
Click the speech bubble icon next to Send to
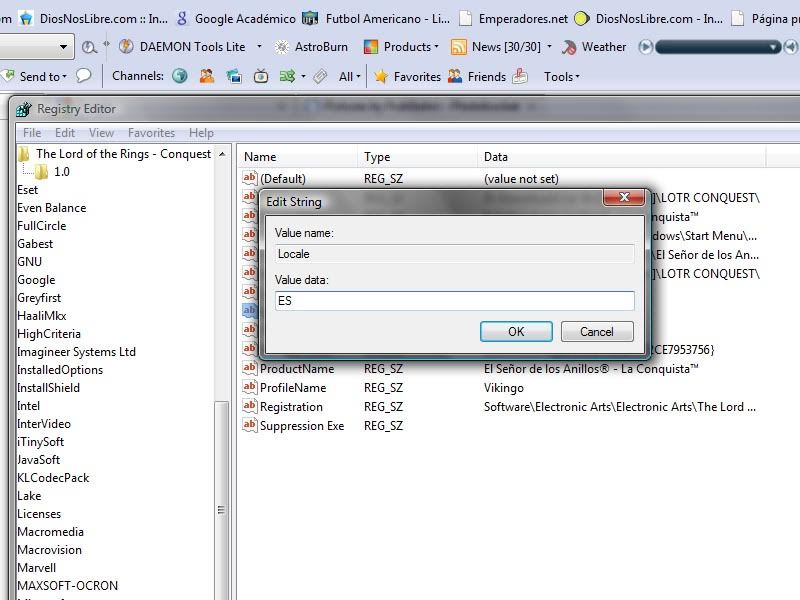[x=83, y=76]
